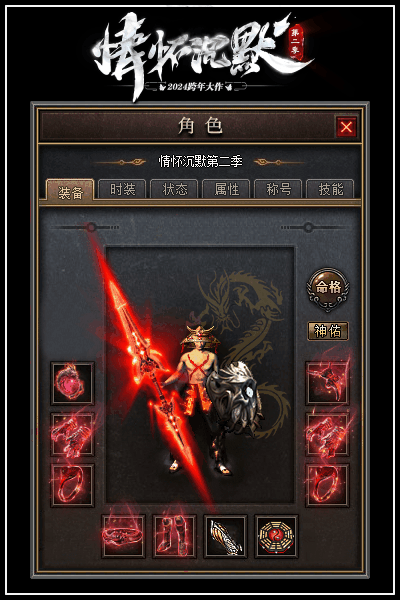Click the character model in preview
This screenshot has height=600, width=400.
[x=199, y=398]
